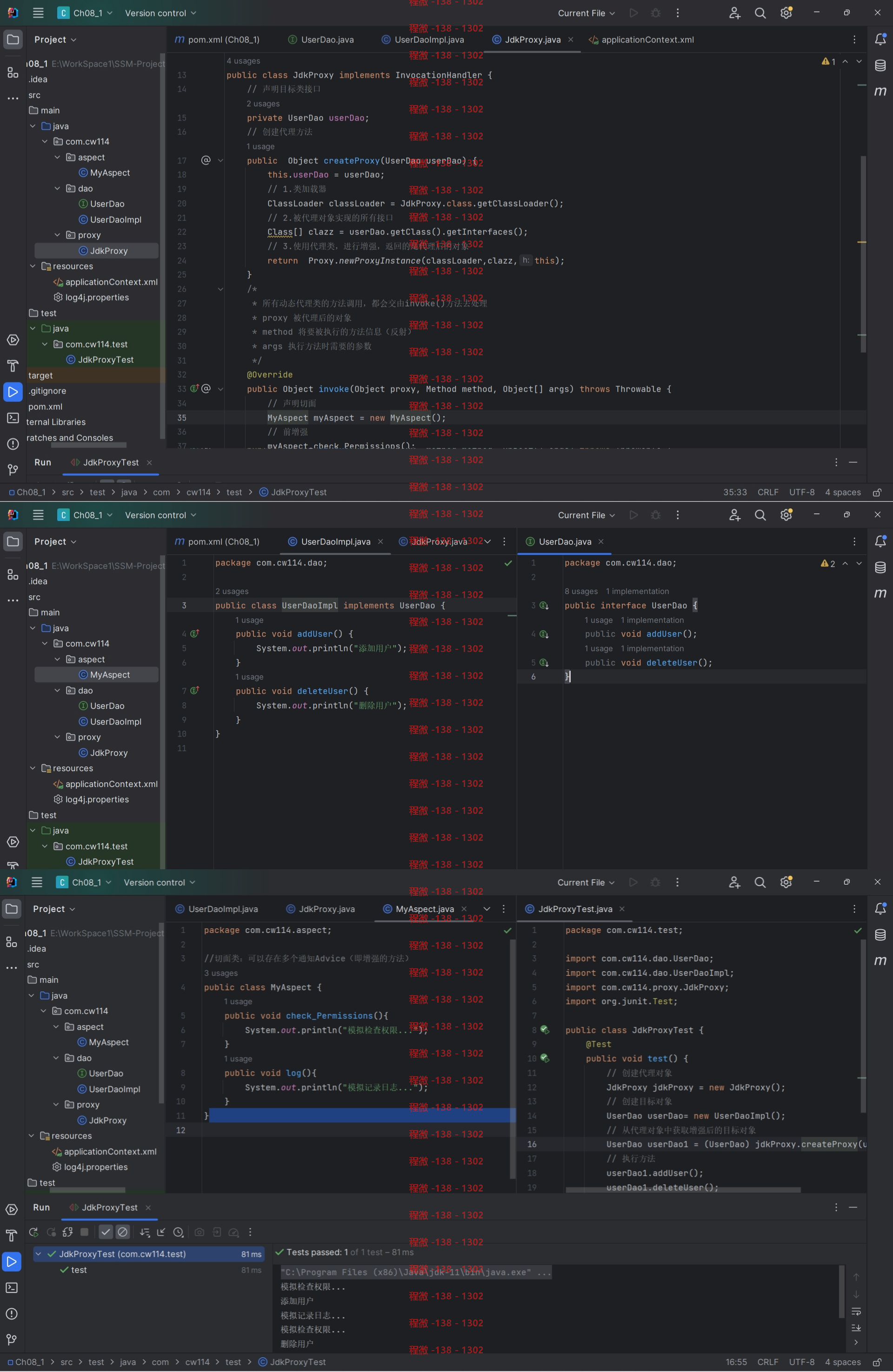
Task: Close the JdkProxy.java tab in top window
Action: pos(571,39)
